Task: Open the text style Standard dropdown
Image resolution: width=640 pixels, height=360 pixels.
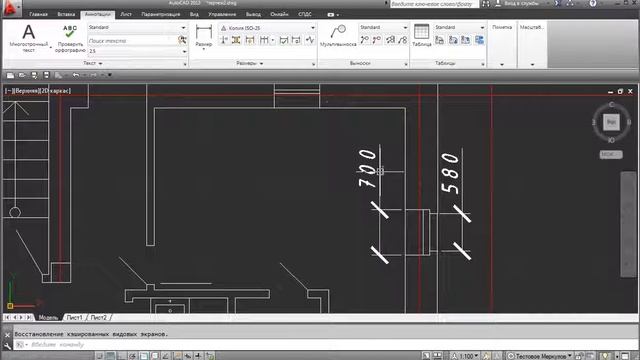Action: pos(183,27)
